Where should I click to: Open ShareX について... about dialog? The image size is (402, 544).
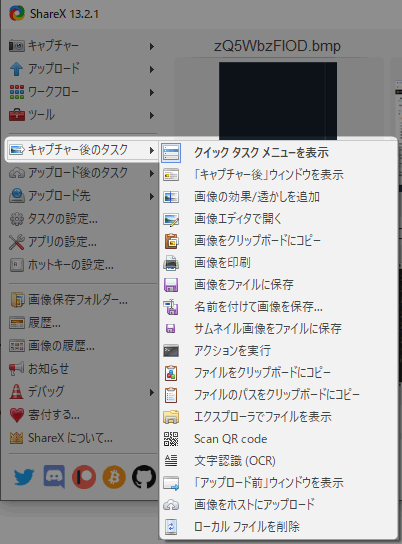pos(83,438)
